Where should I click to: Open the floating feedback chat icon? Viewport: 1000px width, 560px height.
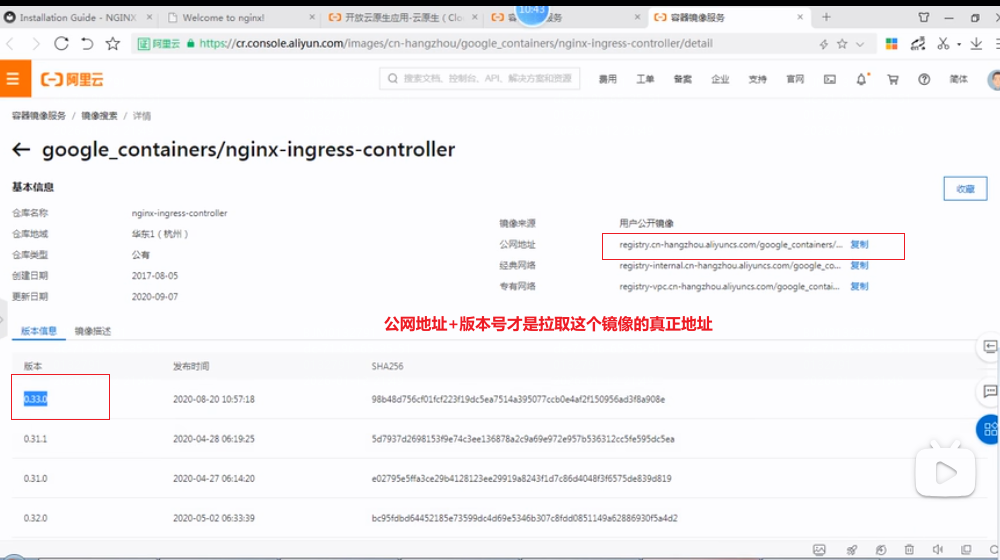(x=990, y=391)
